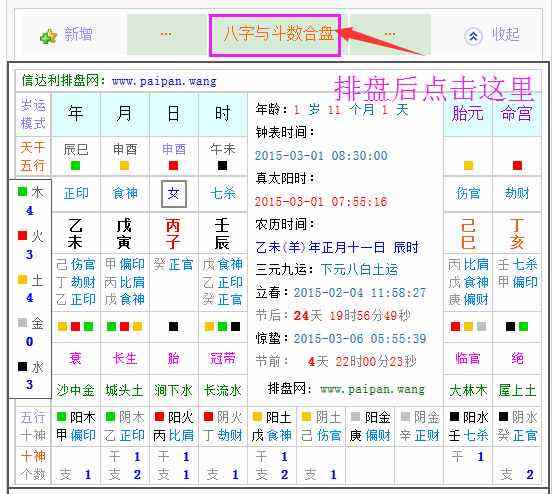553x494 pixels.
Task: Select the 月 column header
Action: coord(125,114)
